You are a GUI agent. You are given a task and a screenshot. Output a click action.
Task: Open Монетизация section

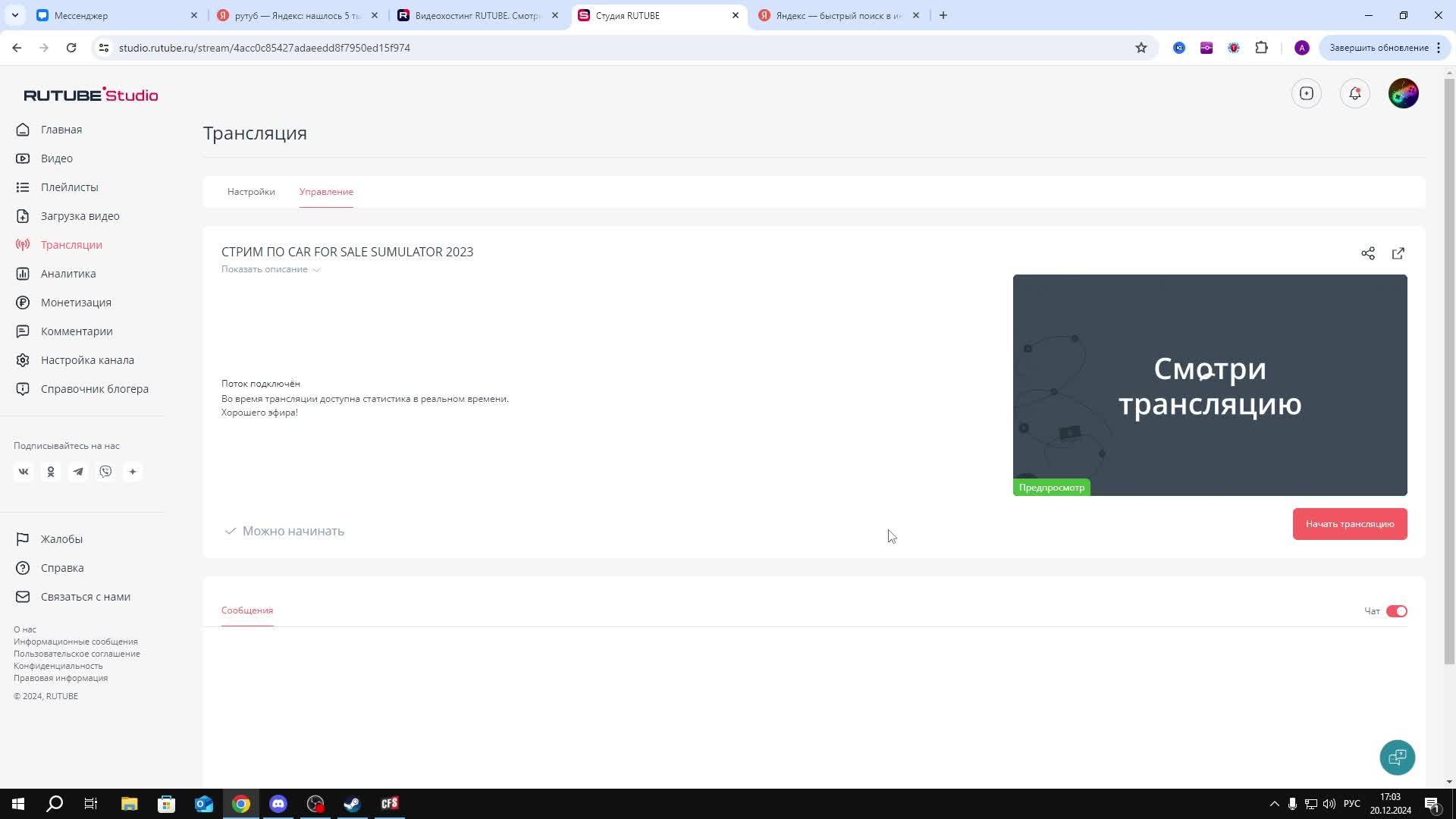[76, 303]
